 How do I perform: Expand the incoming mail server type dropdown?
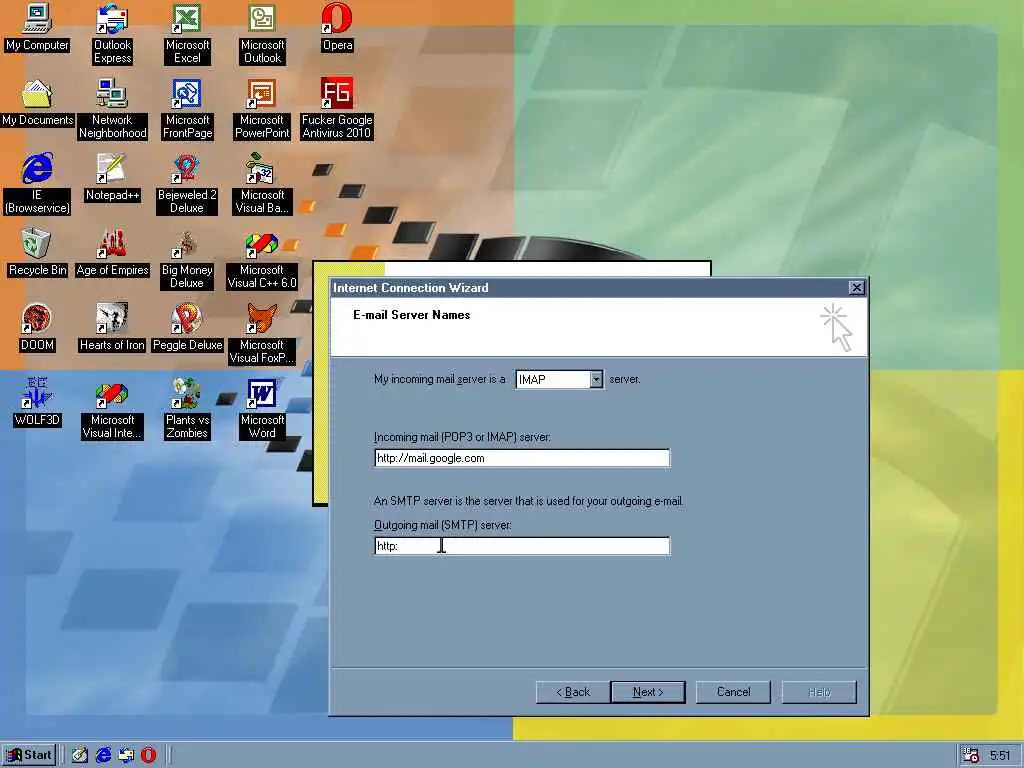[x=596, y=379]
